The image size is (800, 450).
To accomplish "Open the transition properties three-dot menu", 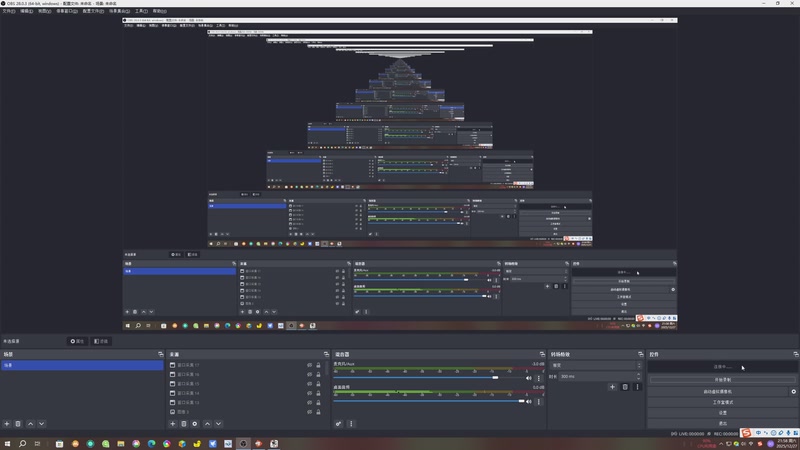I will (x=637, y=387).
